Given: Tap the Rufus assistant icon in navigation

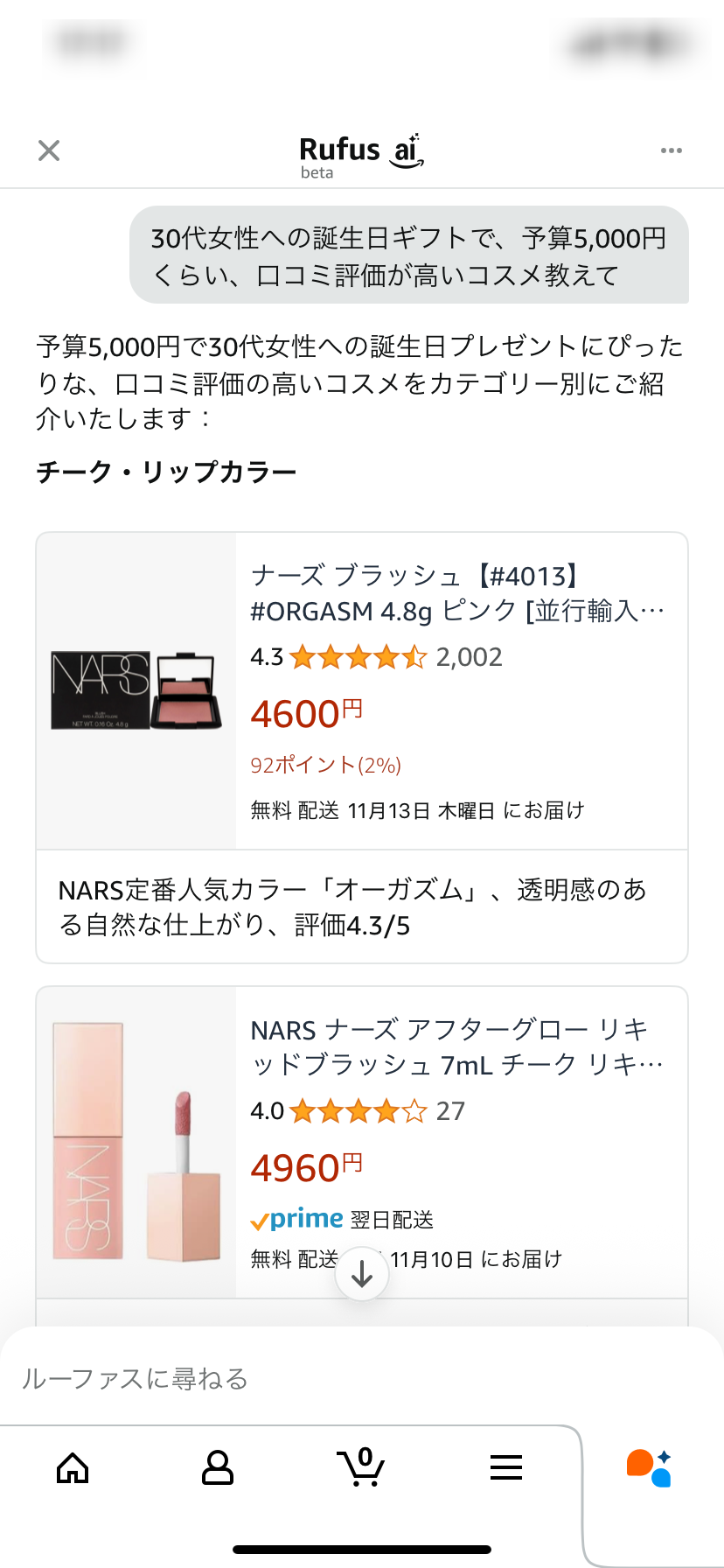Looking at the screenshot, I should 649,1467.
